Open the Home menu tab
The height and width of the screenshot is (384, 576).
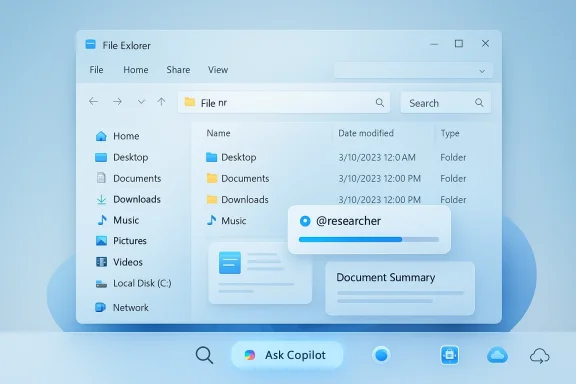(136, 70)
